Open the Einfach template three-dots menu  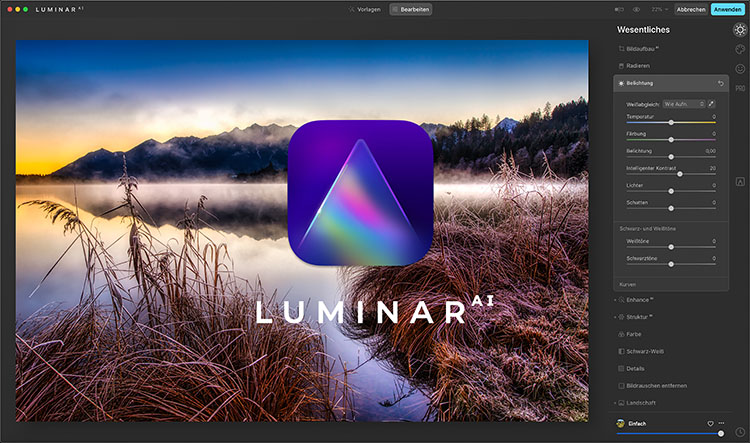pyautogui.click(x=721, y=423)
